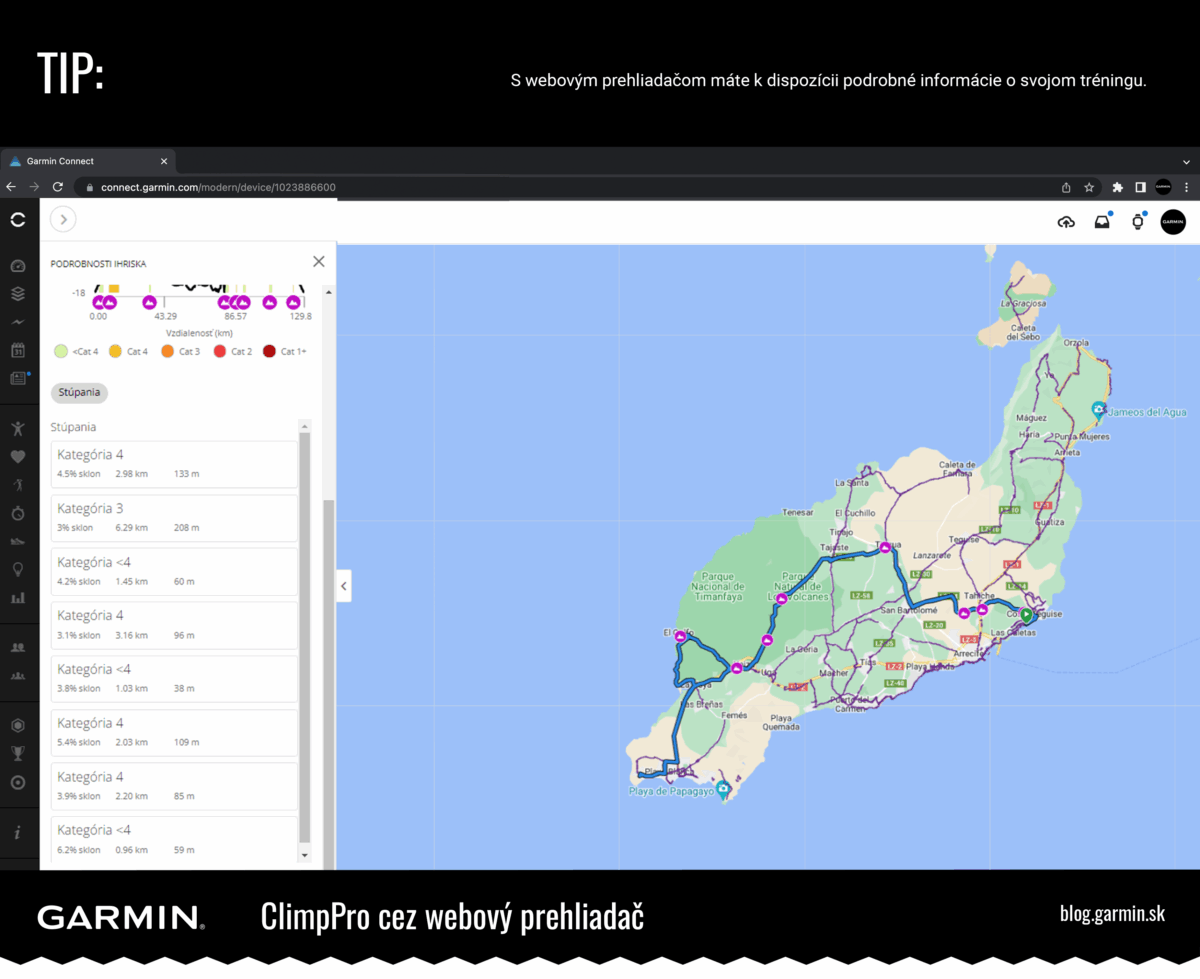Screen dimensions: 1200x979
Task: Open the Garmin profile avatar in page header
Action: pos(1173,222)
